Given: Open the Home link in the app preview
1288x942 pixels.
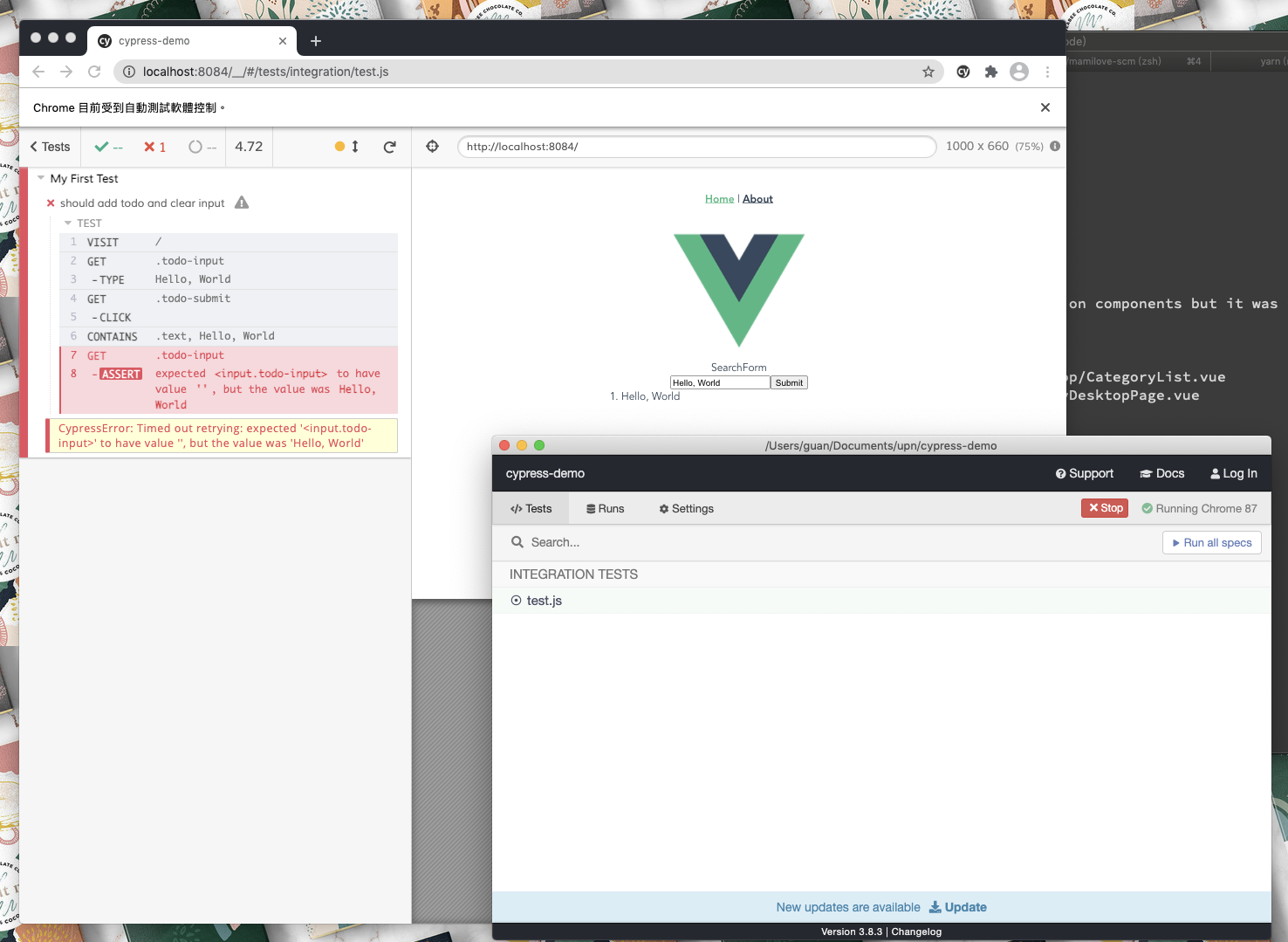Looking at the screenshot, I should [x=719, y=199].
